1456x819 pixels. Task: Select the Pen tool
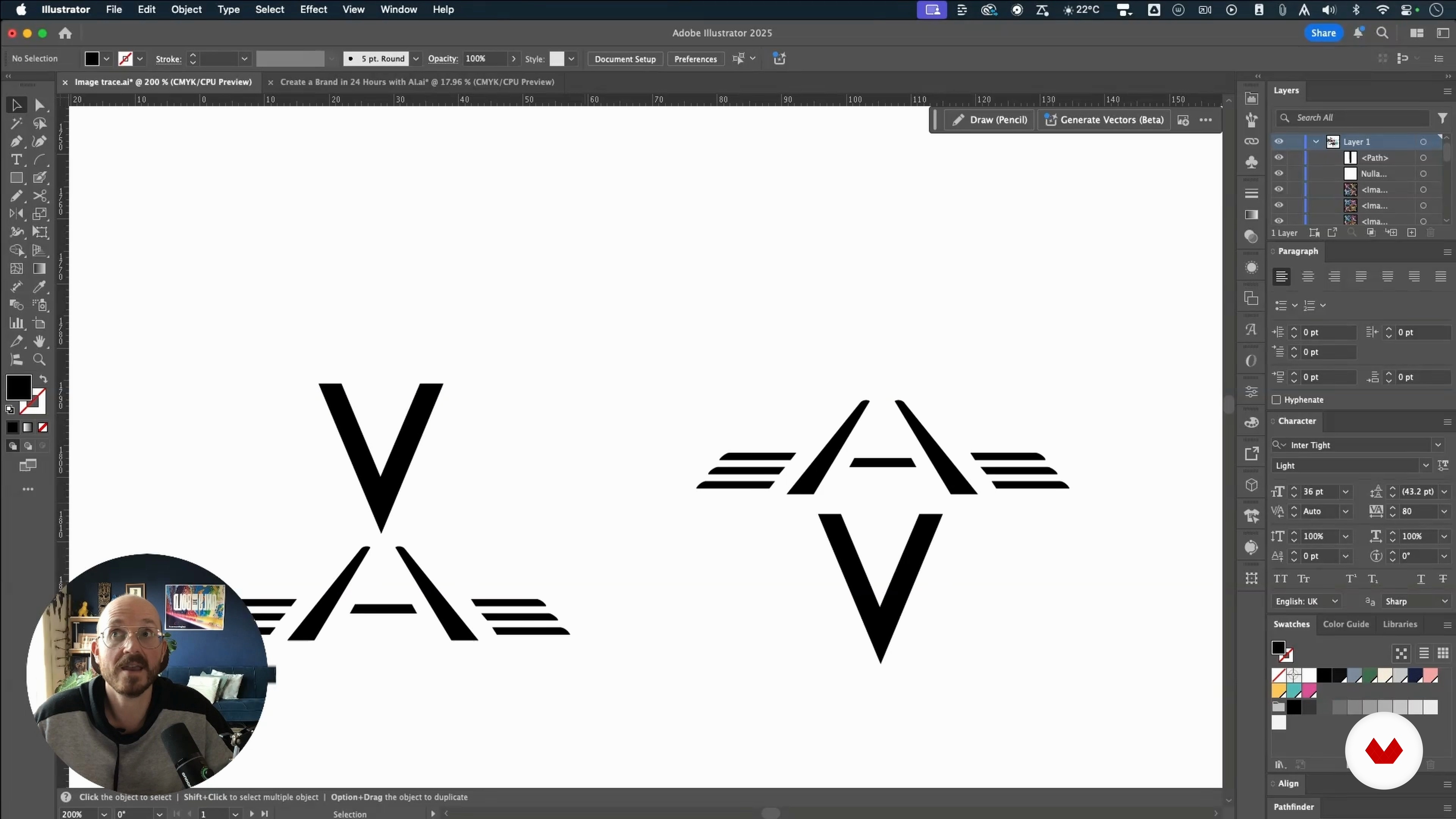click(16, 141)
